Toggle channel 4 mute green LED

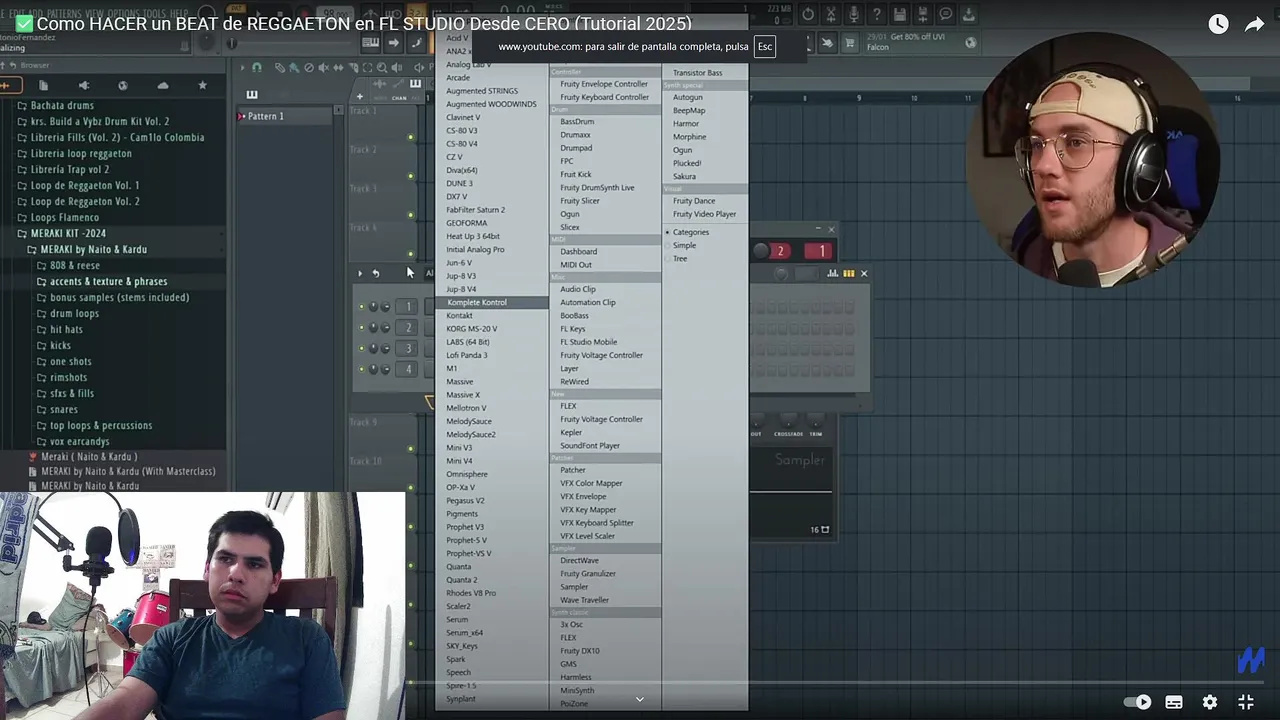click(361, 369)
